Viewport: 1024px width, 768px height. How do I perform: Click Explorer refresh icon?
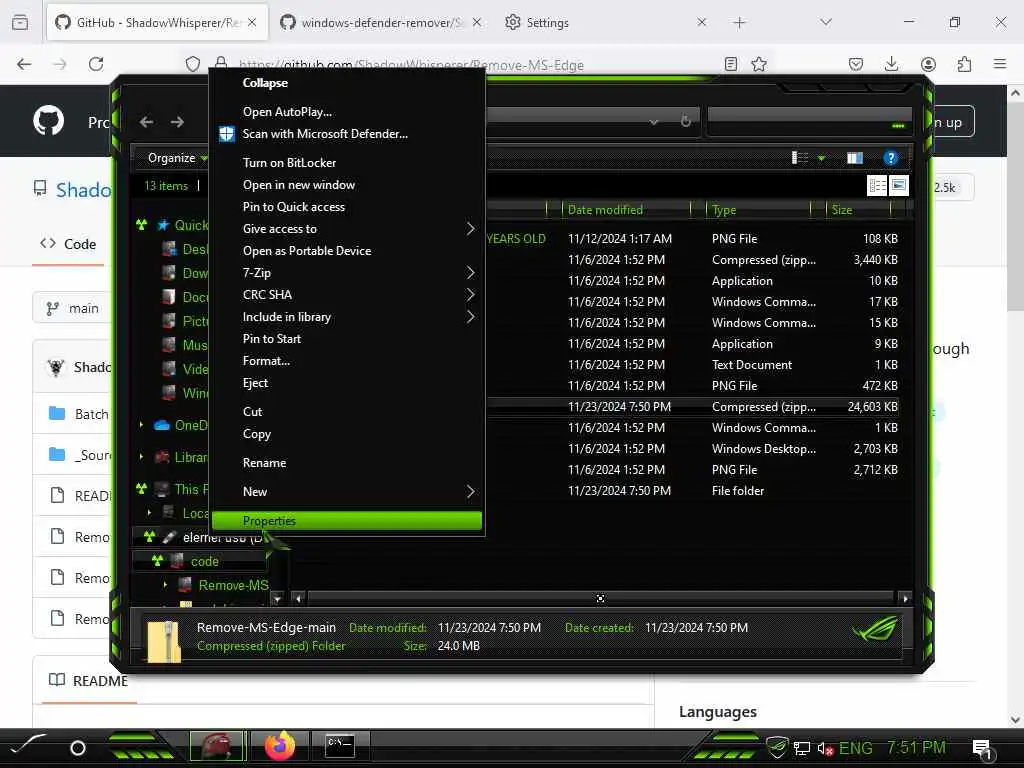coord(685,121)
